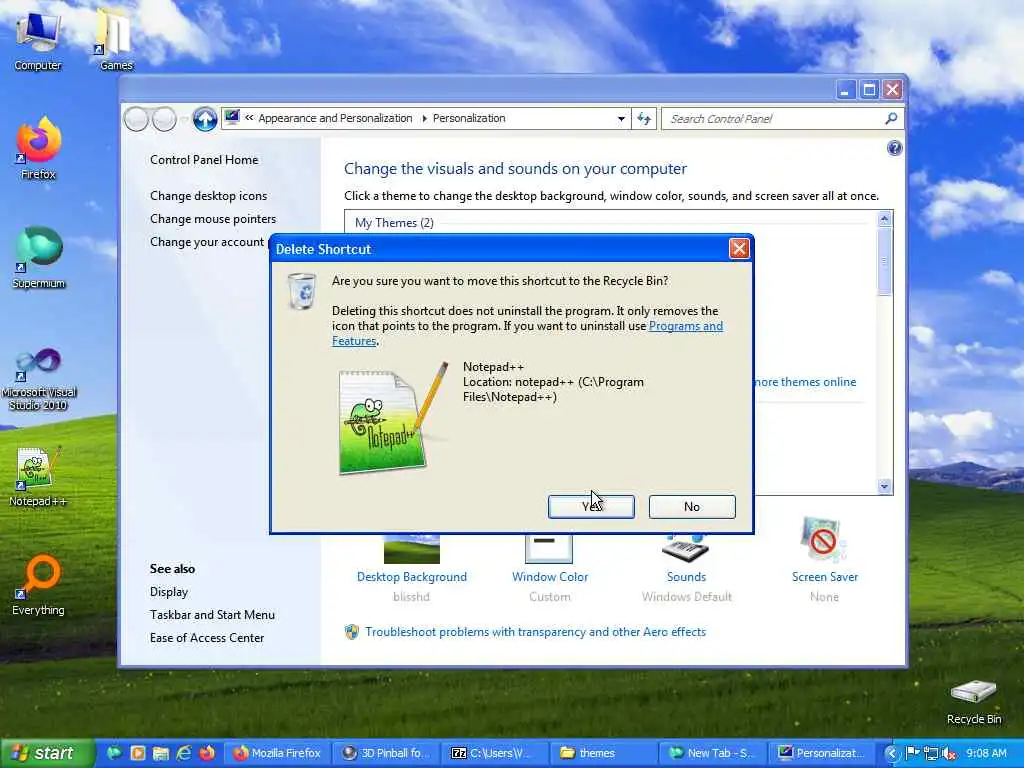Open the Start menu
1024x768 pixels.
point(46,753)
